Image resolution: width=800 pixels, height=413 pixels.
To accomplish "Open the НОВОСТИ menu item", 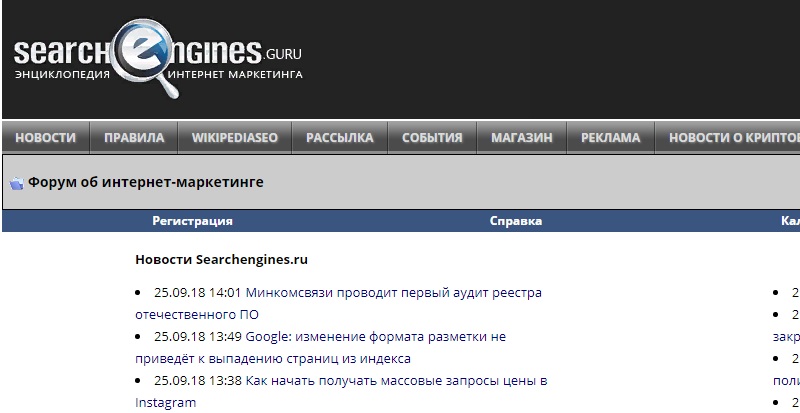I will pyautogui.click(x=45, y=138).
